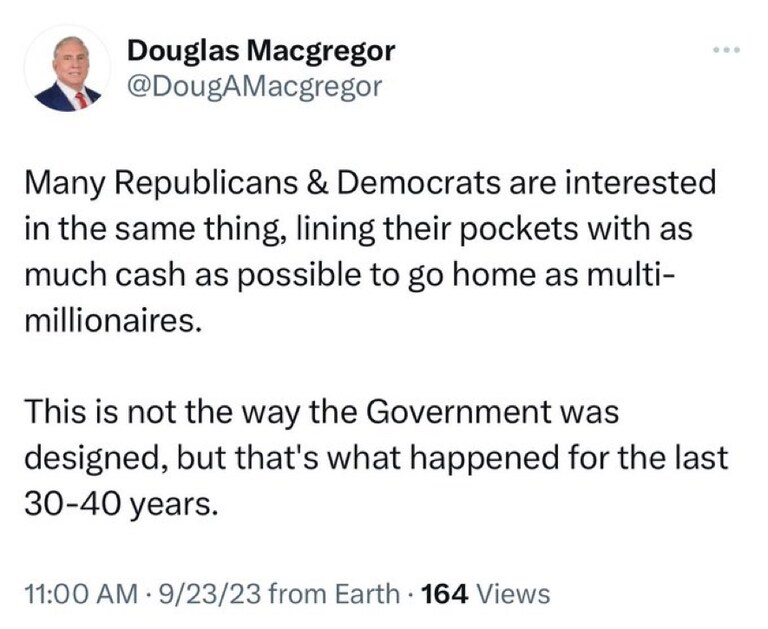Open the Douglas Macgregor display name link

coord(261,49)
